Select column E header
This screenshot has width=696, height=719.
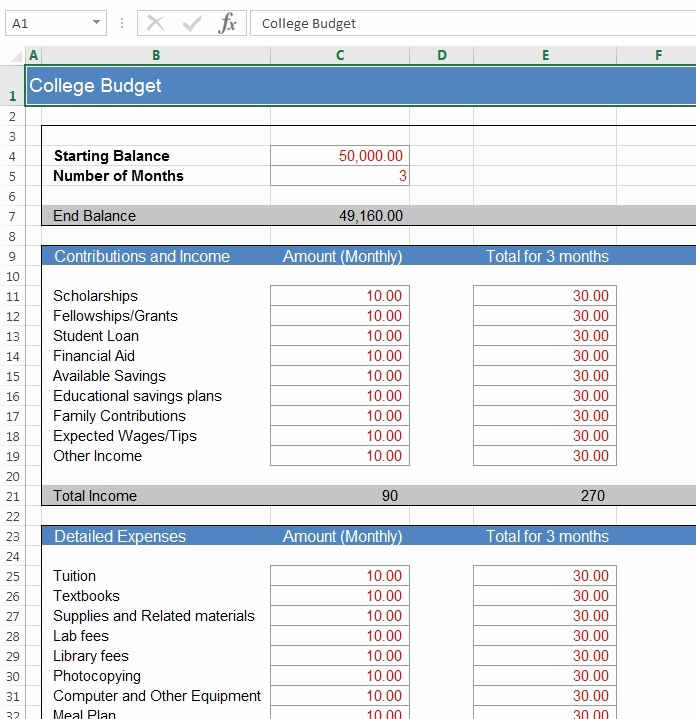[545, 55]
